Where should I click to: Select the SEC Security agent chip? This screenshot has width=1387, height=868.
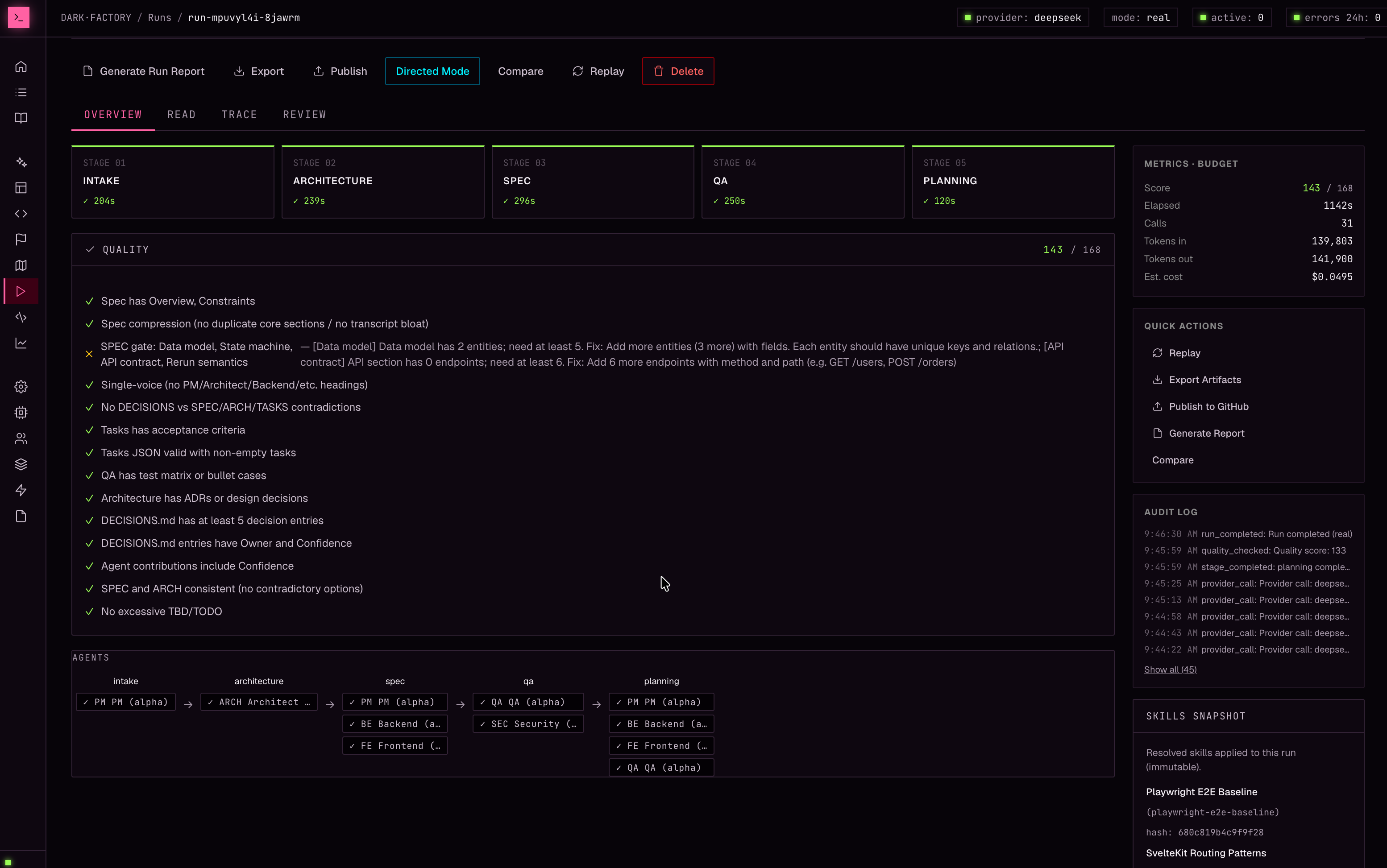click(x=528, y=724)
